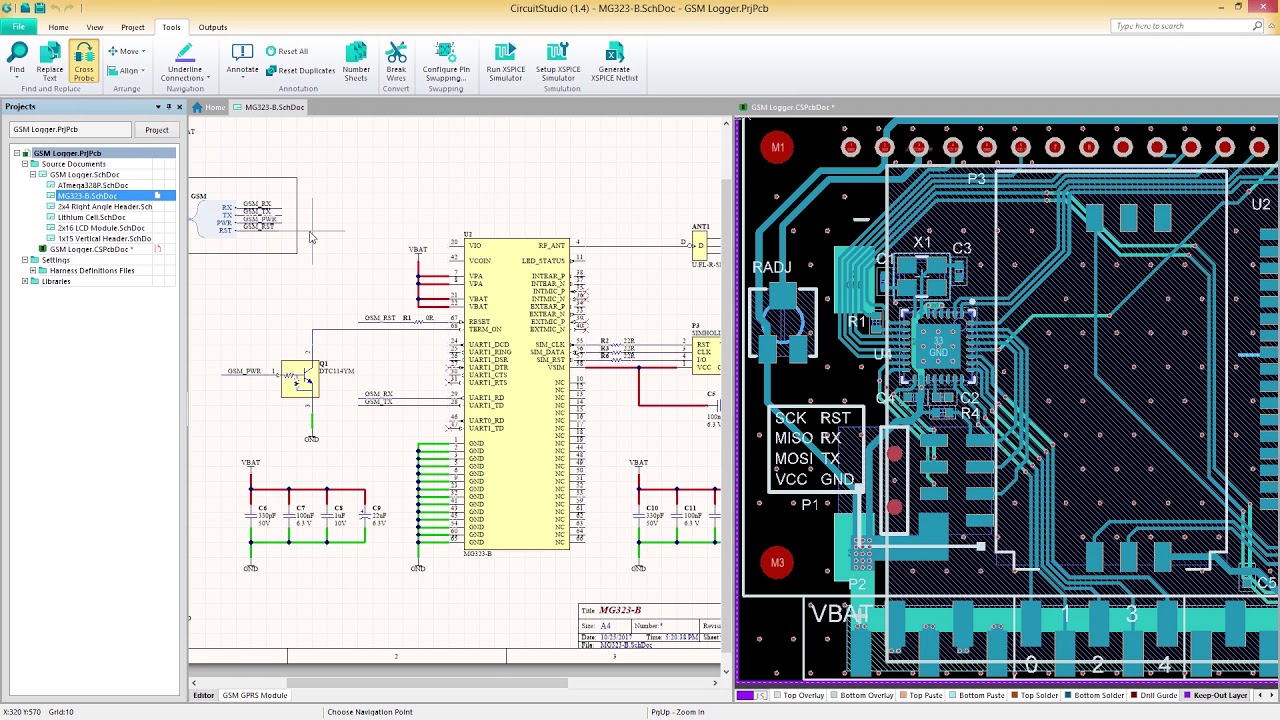Expand the Libraries tree node
1280x720 pixels.
tap(25, 281)
